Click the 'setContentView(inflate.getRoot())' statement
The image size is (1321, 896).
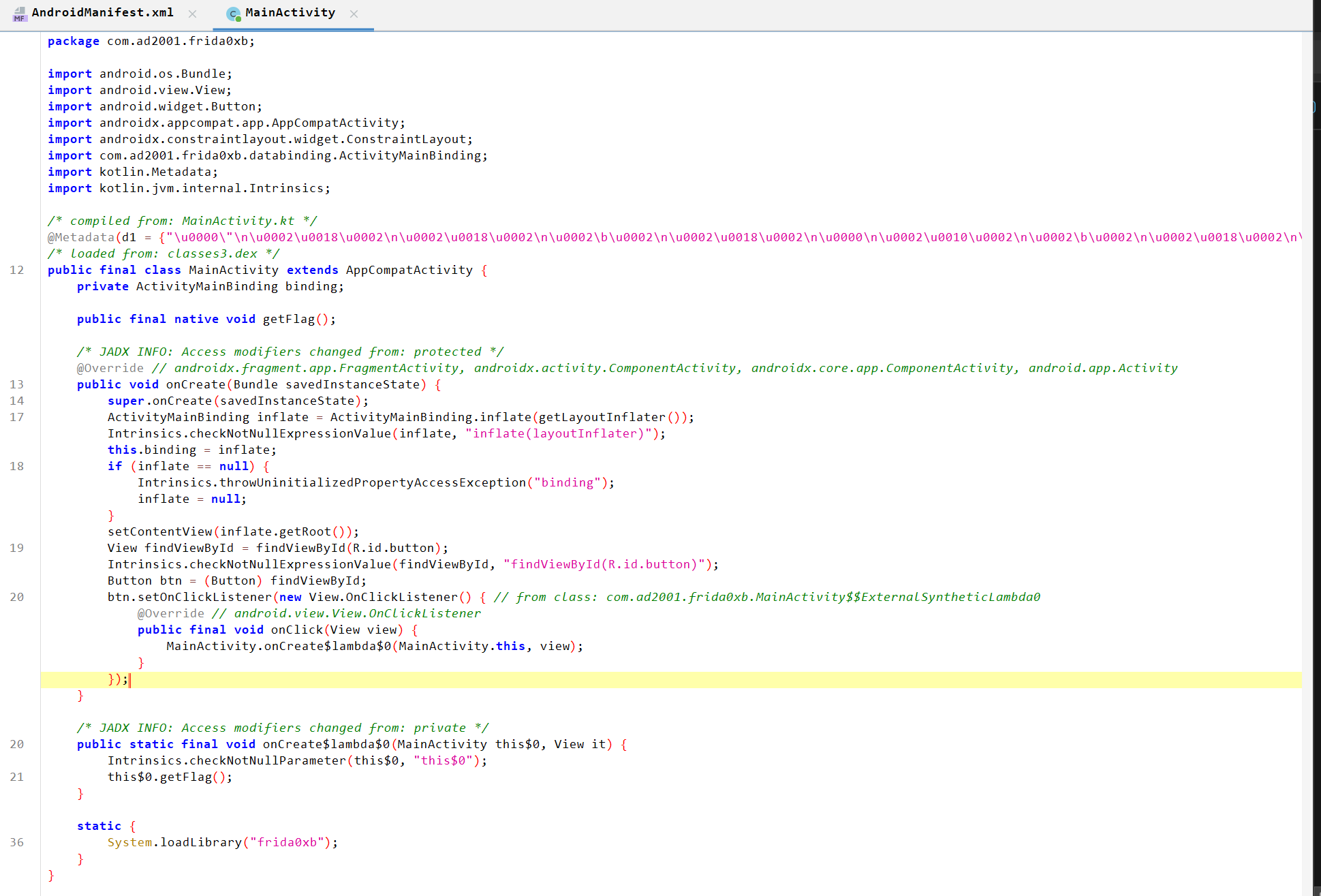pos(233,531)
